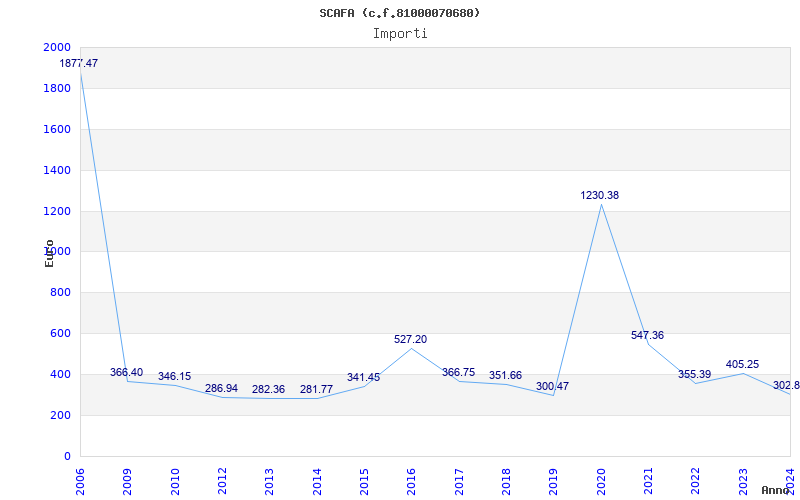Image resolution: width=800 pixels, height=500 pixels.
Task: Click the 366.40 data label
Action: 127,372
